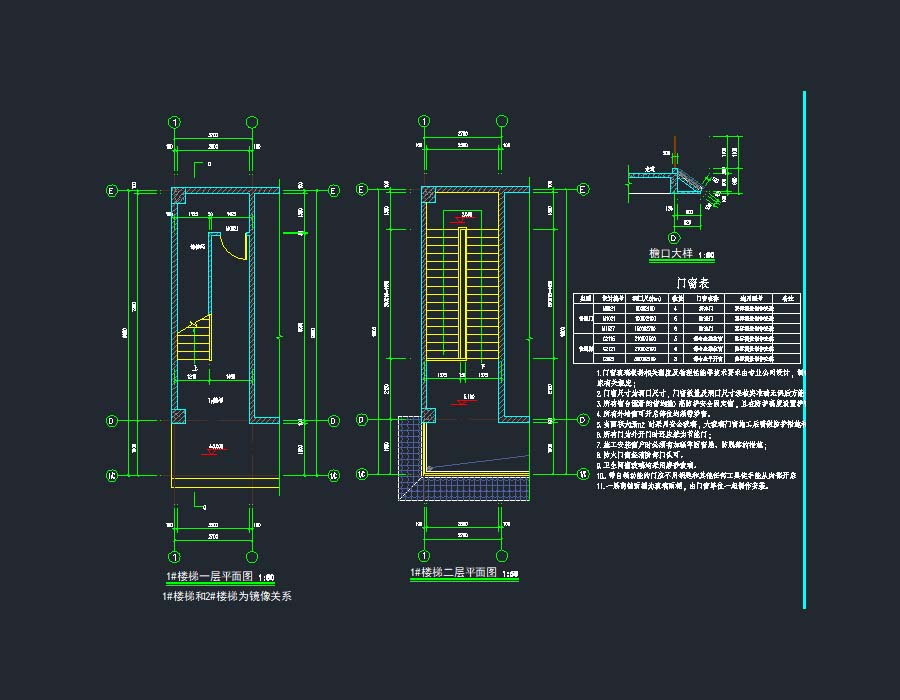The height and width of the screenshot is (700, 900).
Task: Select the 1#楼梯二层平面图 drawing title
Action: coord(453,573)
